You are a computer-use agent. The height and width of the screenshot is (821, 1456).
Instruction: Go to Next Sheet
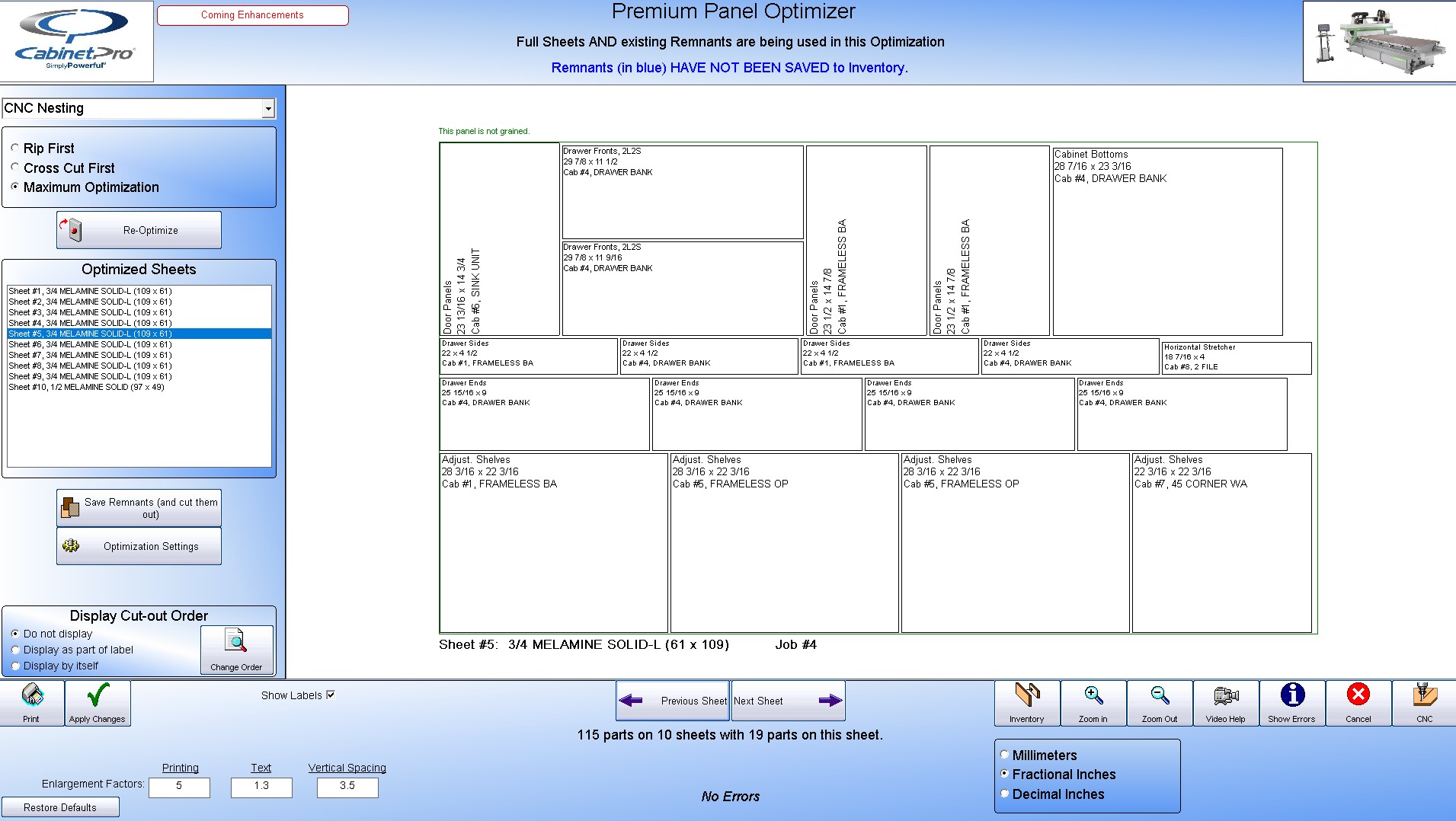[x=788, y=701]
